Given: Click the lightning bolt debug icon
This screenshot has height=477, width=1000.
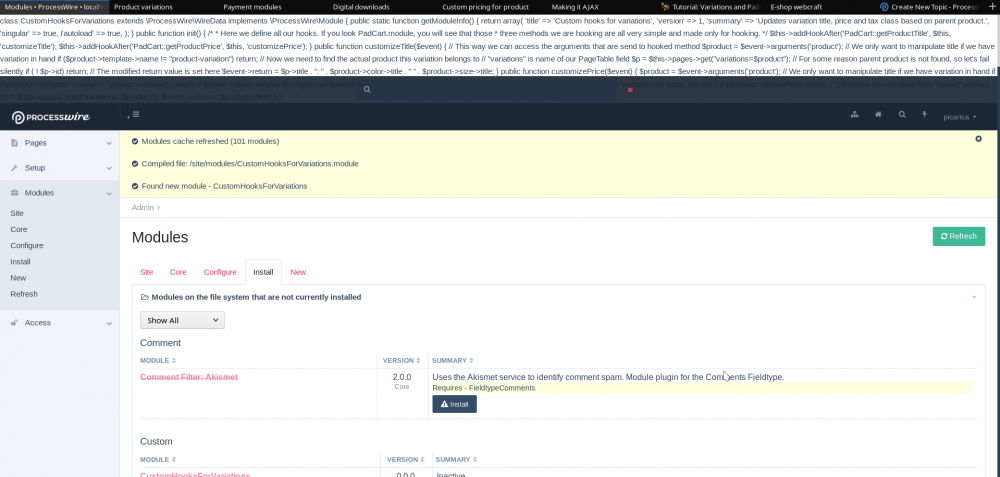Looking at the screenshot, I should tap(925, 115).
